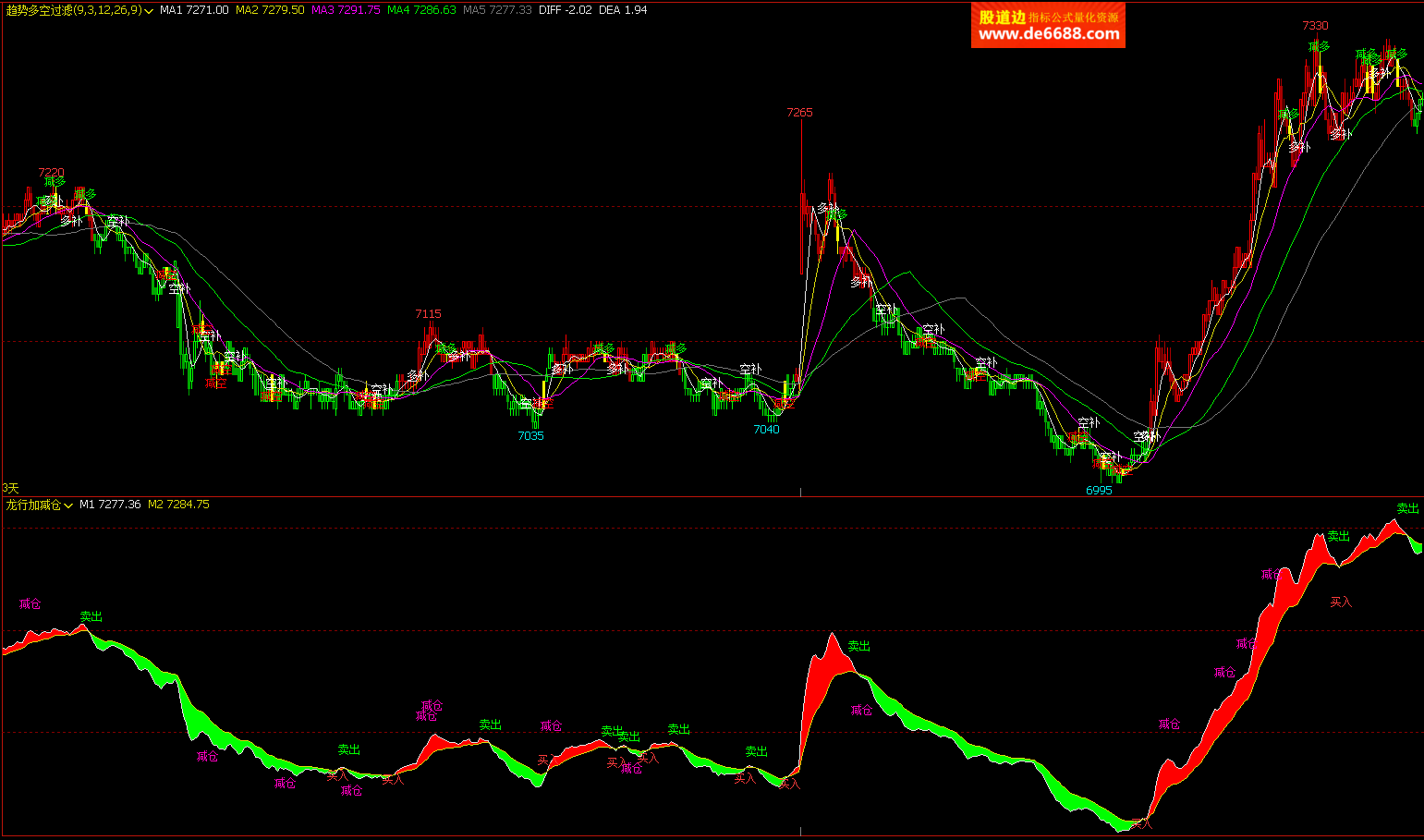This screenshot has width=1424, height=840.
Task: Open the www.de6688.com watermark link
Action: tap(1049, 34)
